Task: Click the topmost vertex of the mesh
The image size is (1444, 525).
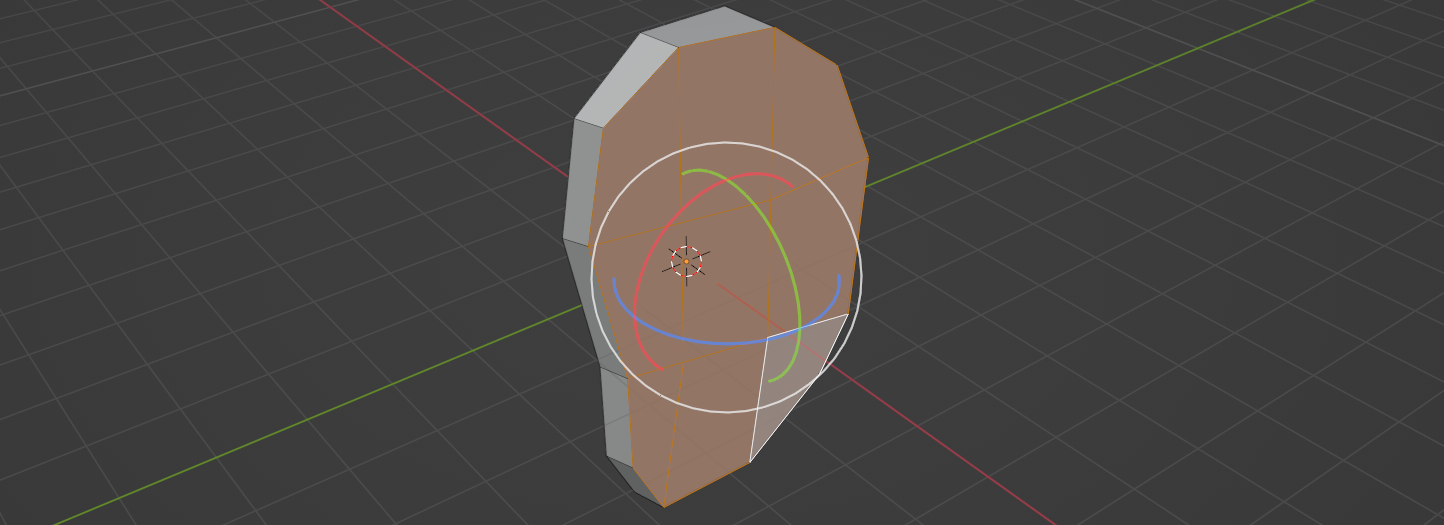Action: [725, 7]
